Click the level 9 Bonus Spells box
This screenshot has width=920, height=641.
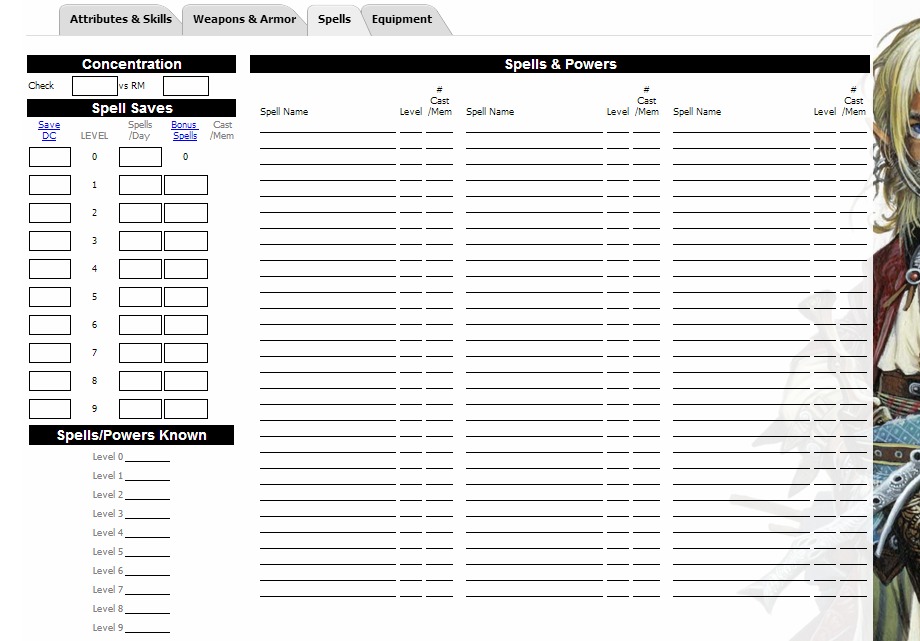tap(186, 409)
